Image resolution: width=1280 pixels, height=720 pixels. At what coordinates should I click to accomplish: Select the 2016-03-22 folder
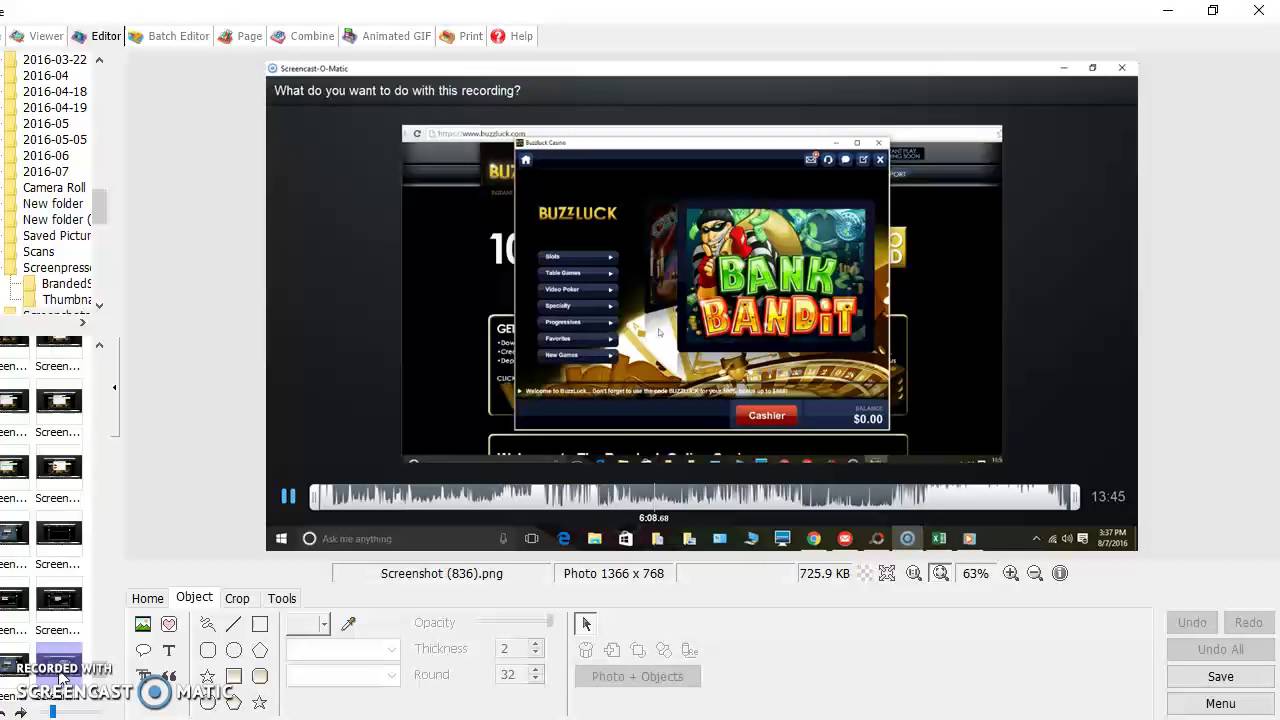(55, 60)
